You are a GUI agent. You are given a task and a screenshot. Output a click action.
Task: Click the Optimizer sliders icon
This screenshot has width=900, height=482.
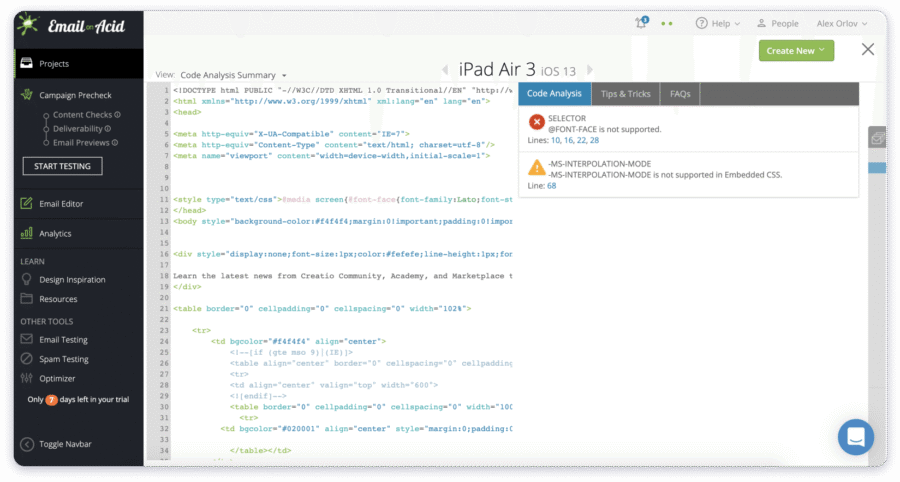coord(27,379)
